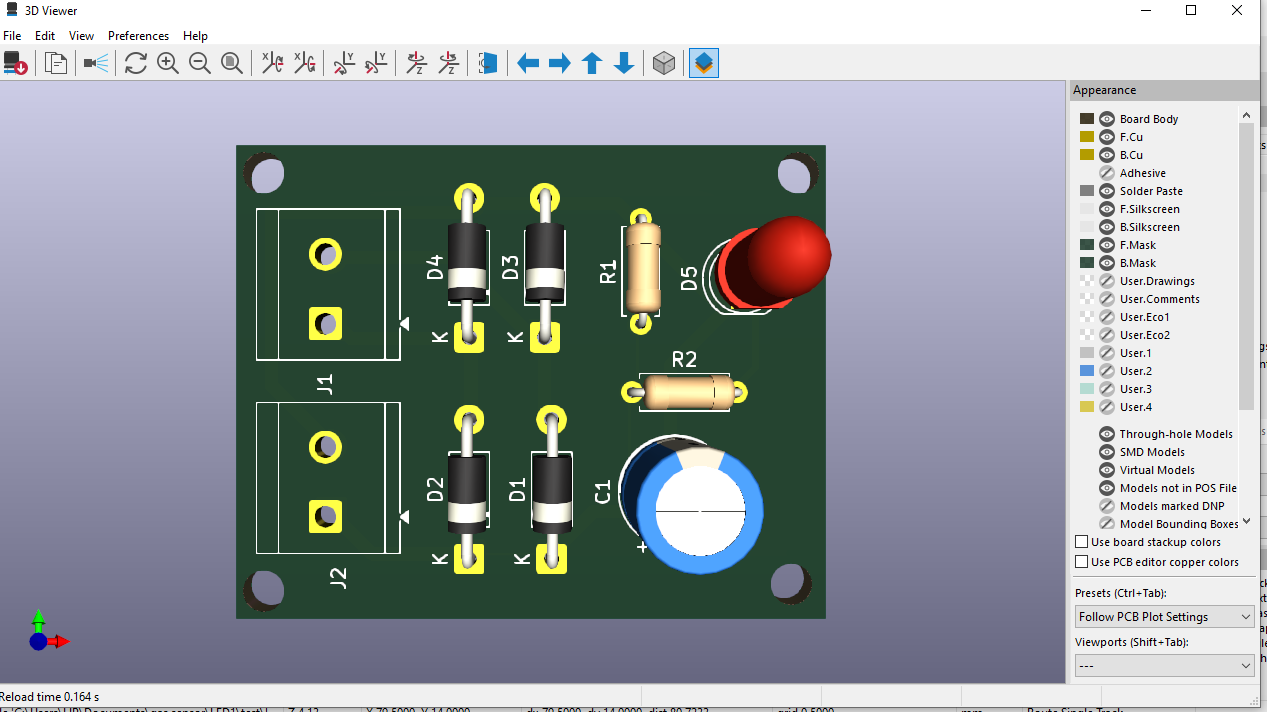Show Models marked DNP
1267x712 pixels.
[x=1107, y=506]
